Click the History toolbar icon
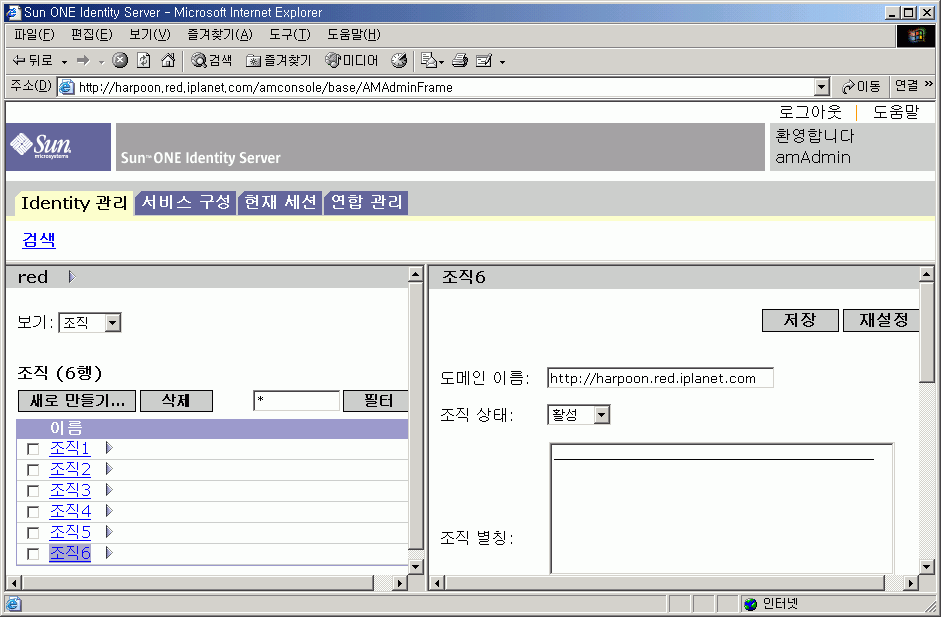 [399, 61]
